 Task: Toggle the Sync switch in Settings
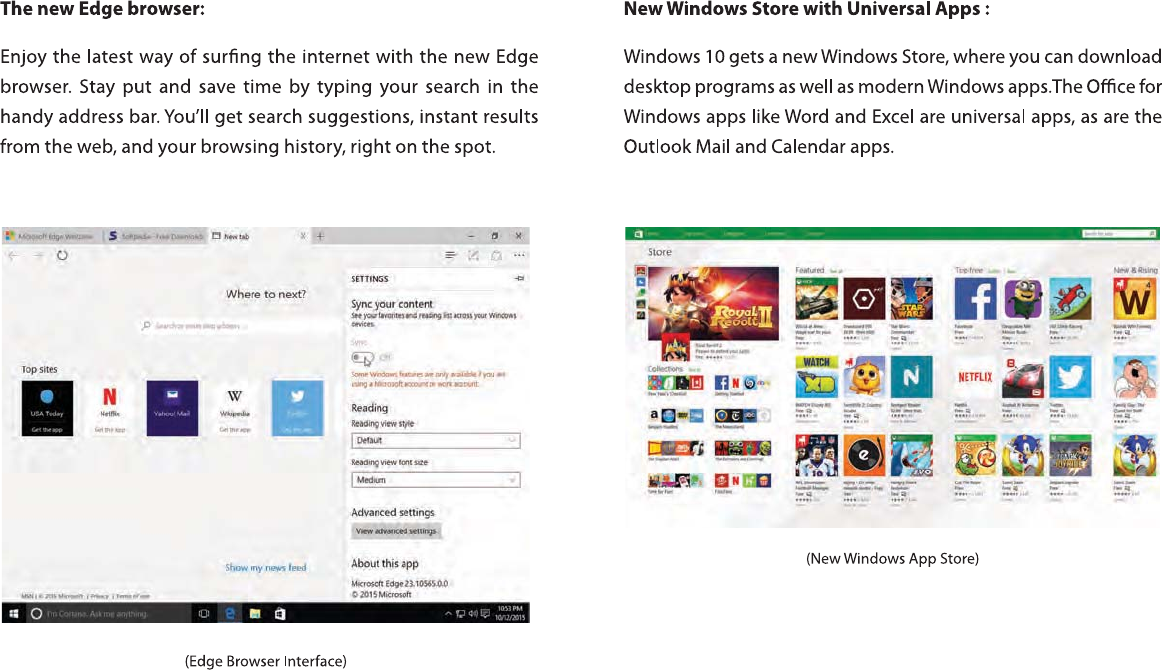coord(362,358)
